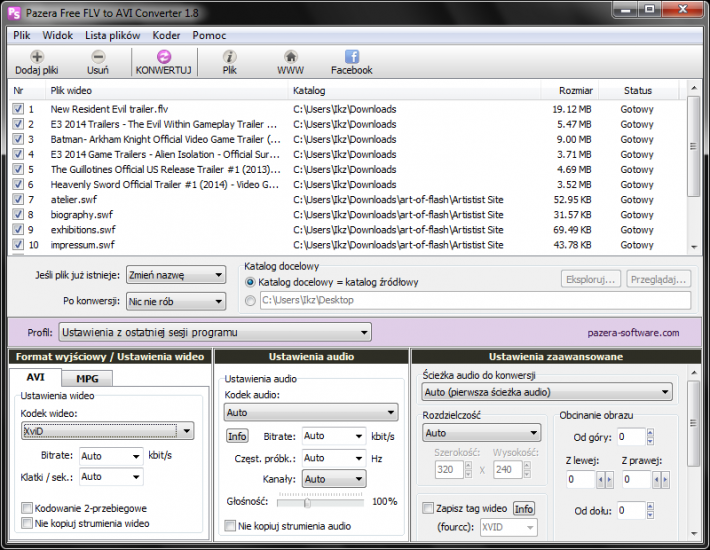Increase the Od góry crop value
The height and width of the screenshot is (550, 710).
point(650,432)
